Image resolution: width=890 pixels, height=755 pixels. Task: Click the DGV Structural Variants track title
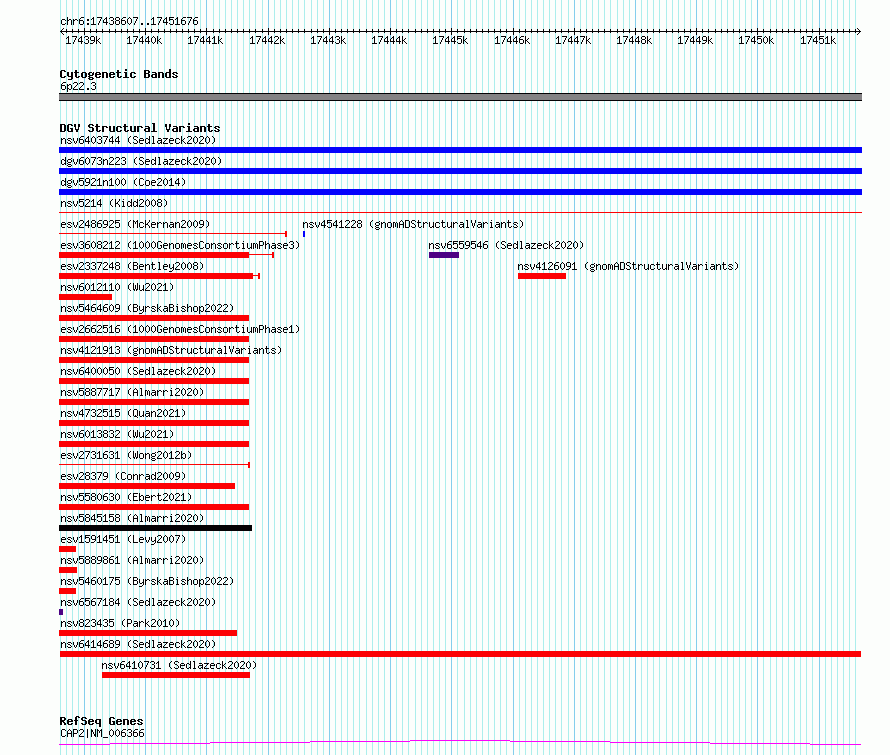140,128
